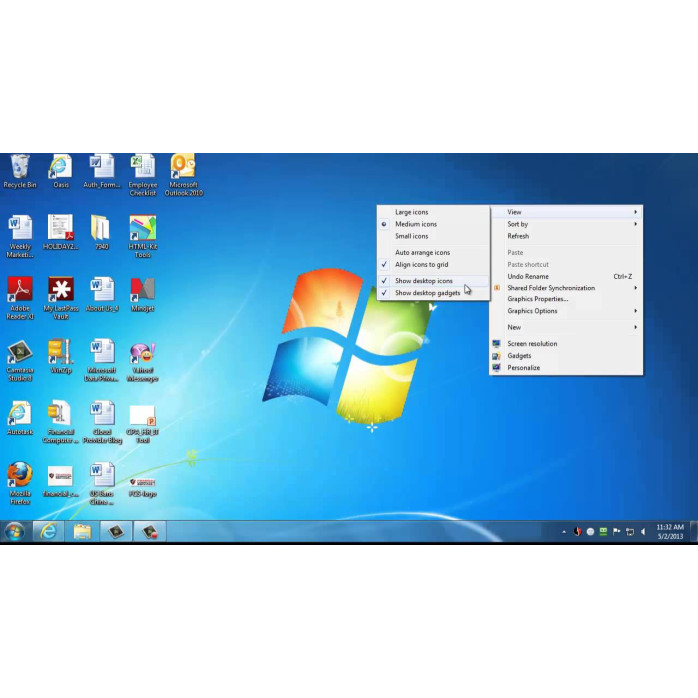The height and width of the screenshot is (698, 698).
Task: Toggle Align icons to grid option
Action: 433,264
